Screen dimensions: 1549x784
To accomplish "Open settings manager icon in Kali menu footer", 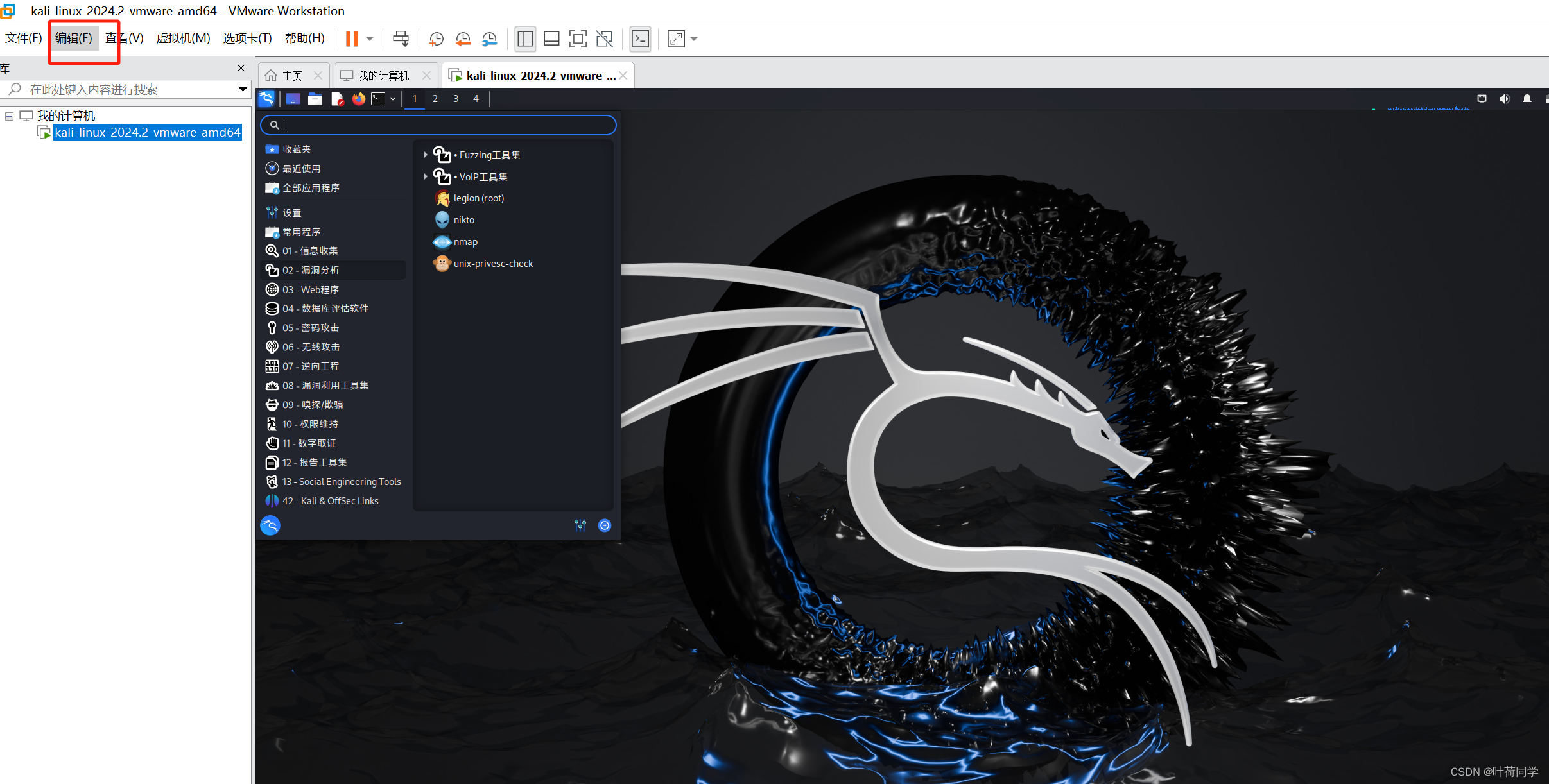I will coord(580,525).
